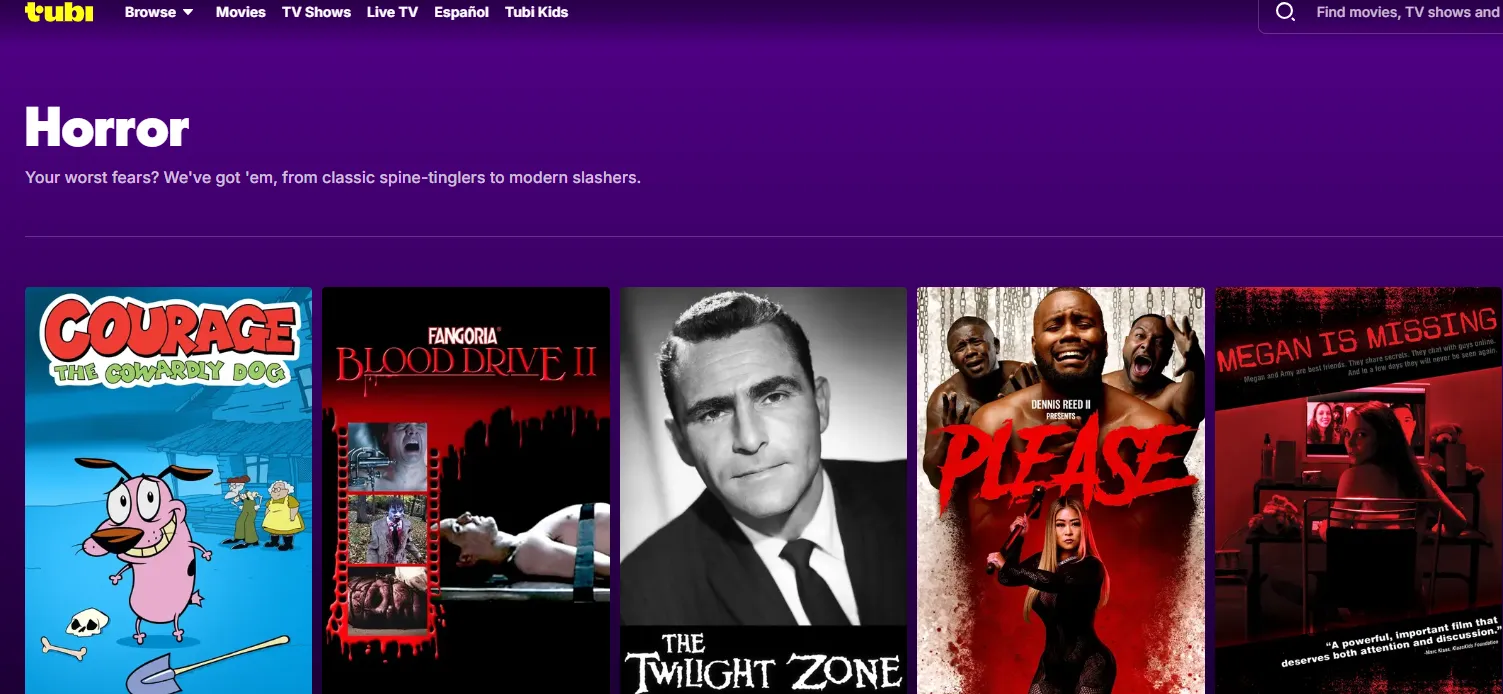Focus the Find movies search field
This screenshot has height=694, width=1503.
point(1406,12)
